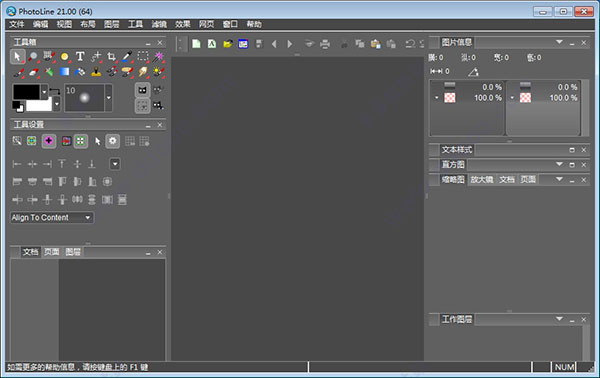Switch to the 放大镜 tab
This screenshot has height=378, width=600.
pyautogui.click(x=481, y=179)
